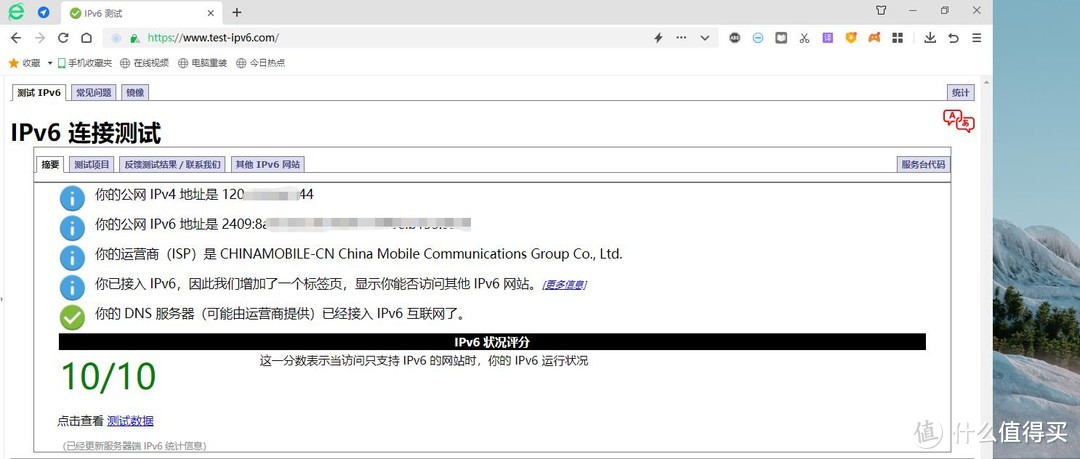The height and width of the screenshot is (459, 1080).
Task: Click the purple translate extension icon
Action: (828, 38)
